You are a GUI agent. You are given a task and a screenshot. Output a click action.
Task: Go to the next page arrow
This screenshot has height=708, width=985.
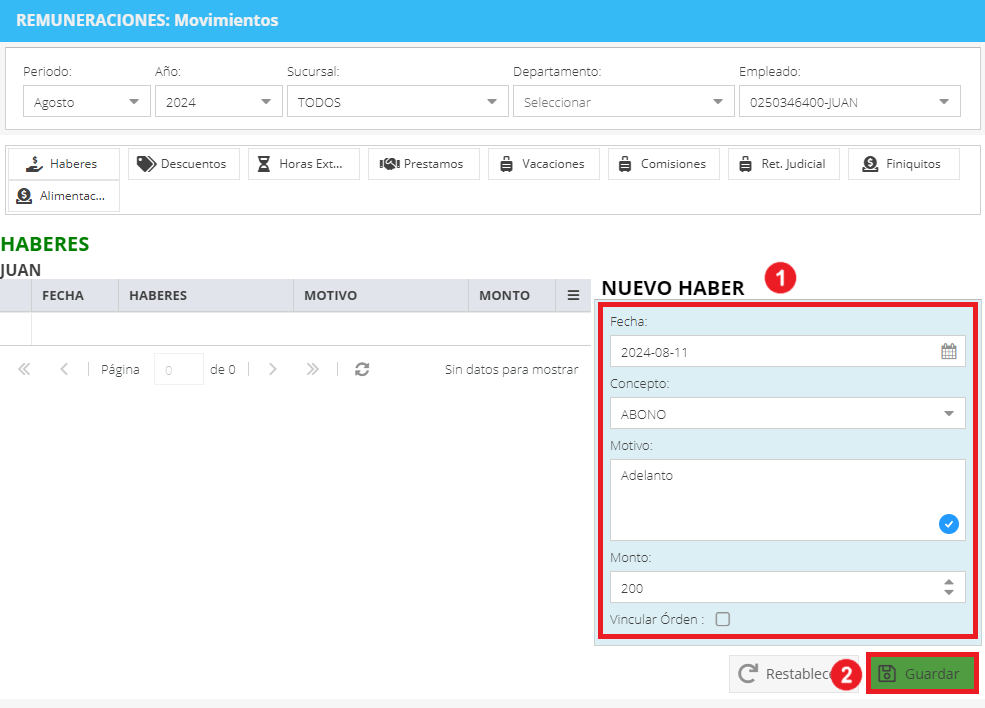[273, 369]
